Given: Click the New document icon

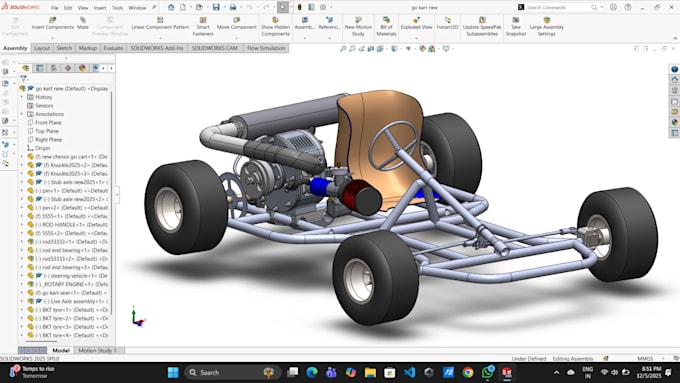Looking at the screenshot, I should tap(183, 7).
